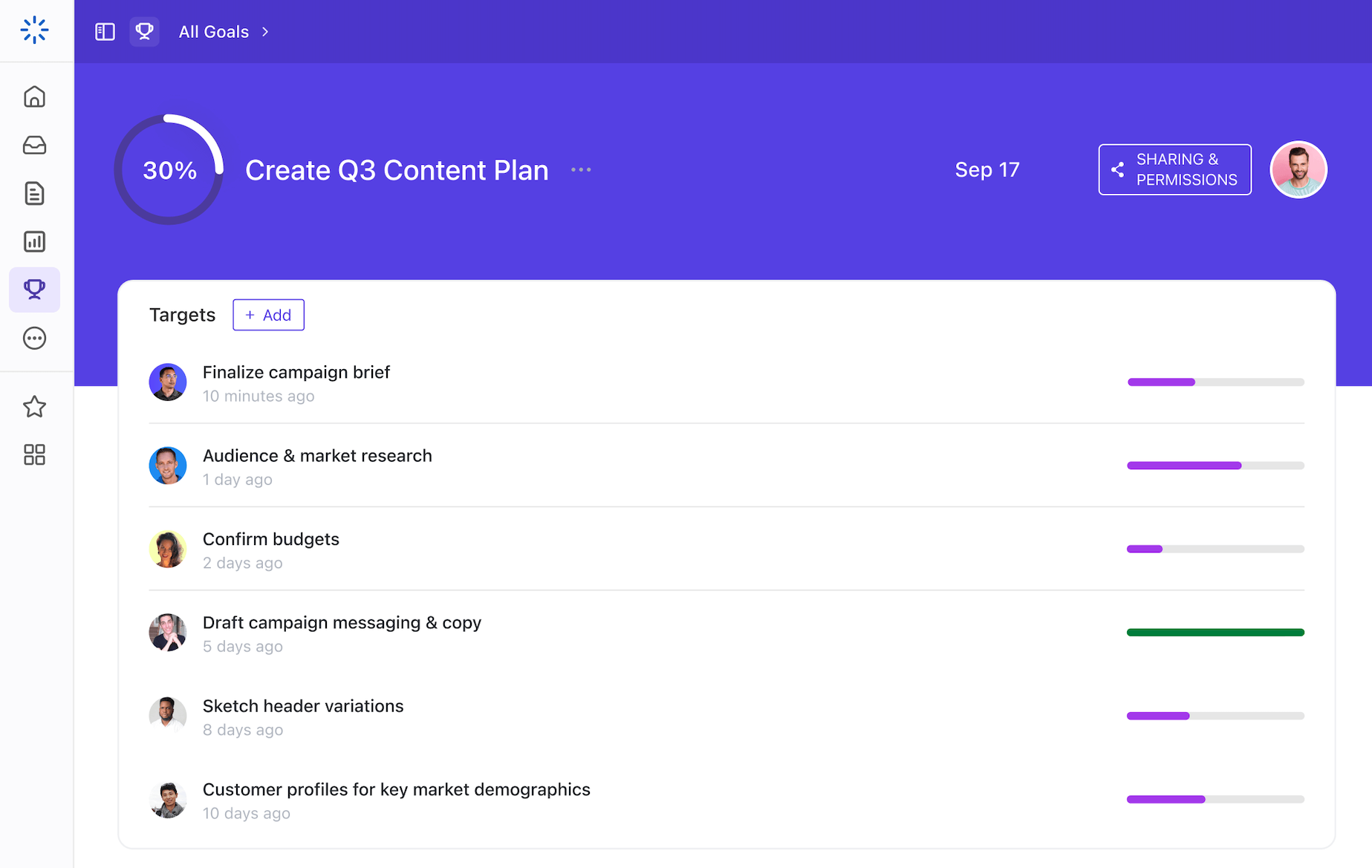This screenshot has height=868, width=1372.
Task: Open the More circle-dots sidebar icon
Action: pyautogui.click(x=34, y=338)
